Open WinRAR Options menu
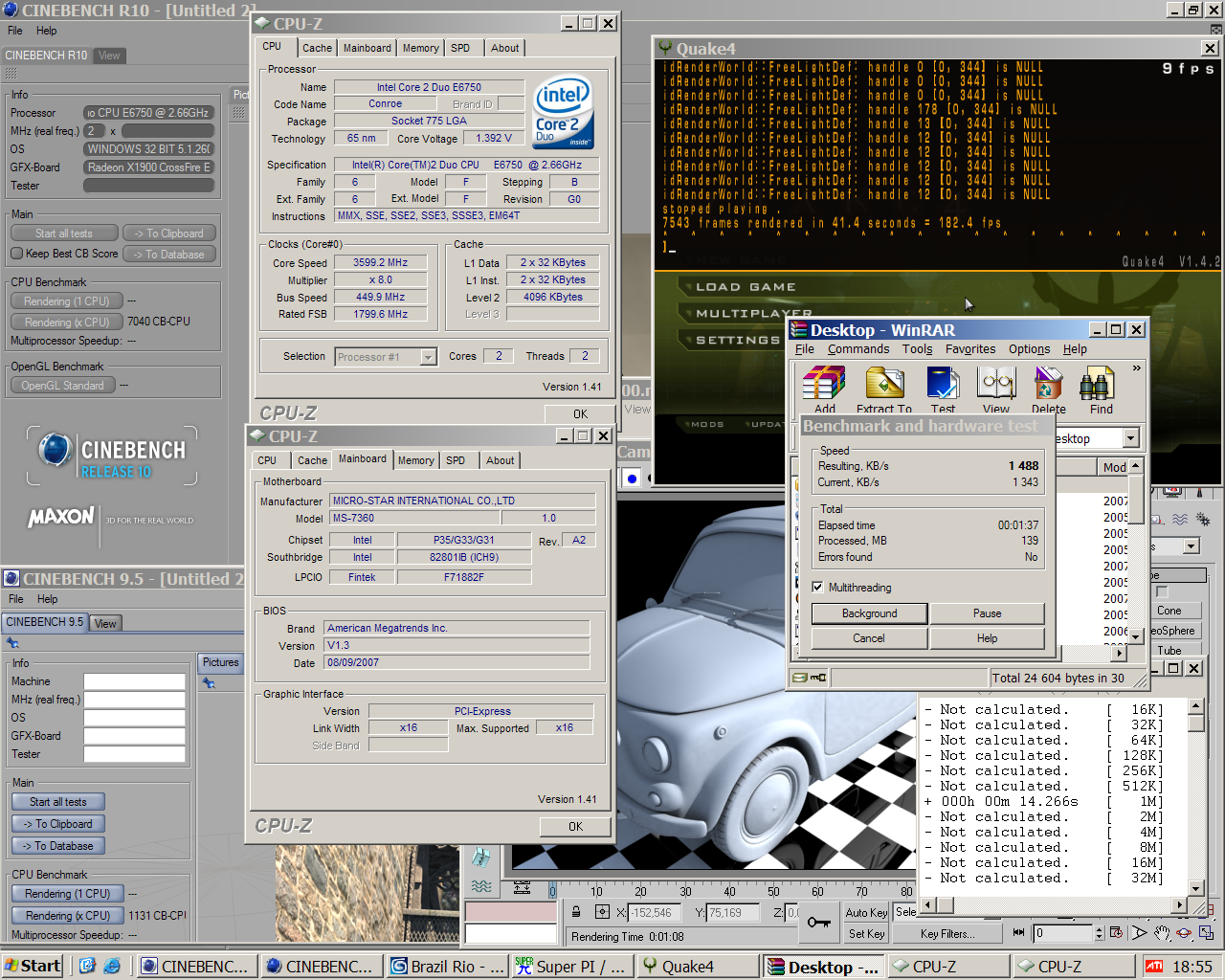 click(1029, 349)
